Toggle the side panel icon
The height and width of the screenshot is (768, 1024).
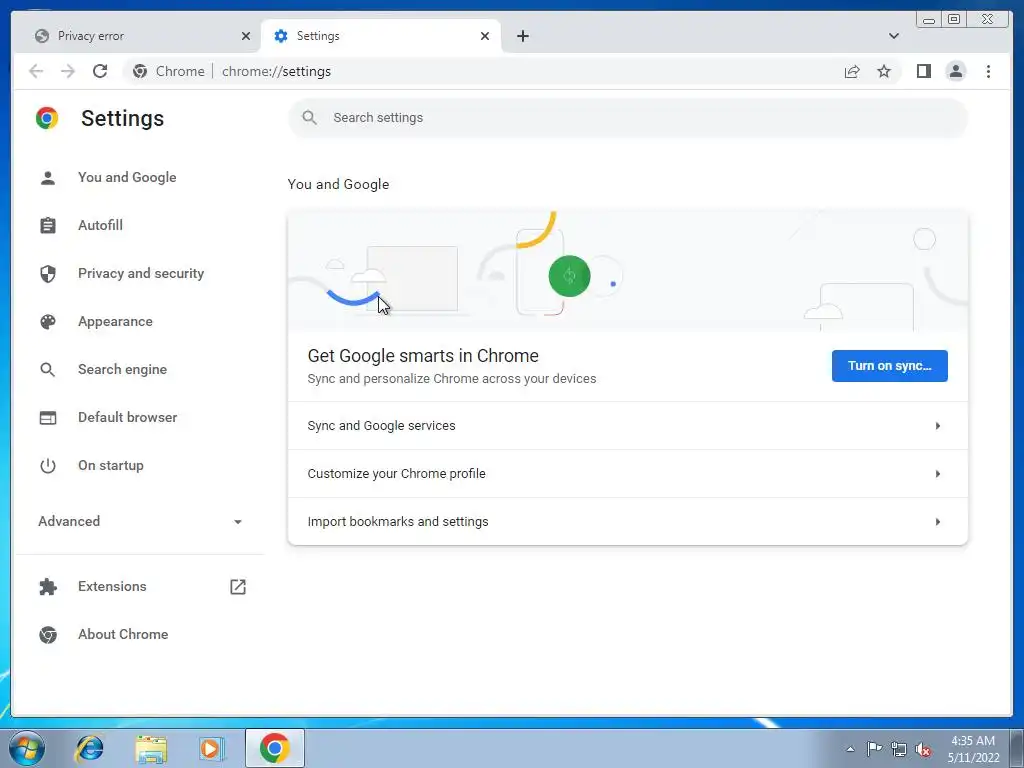pos(923,71)
